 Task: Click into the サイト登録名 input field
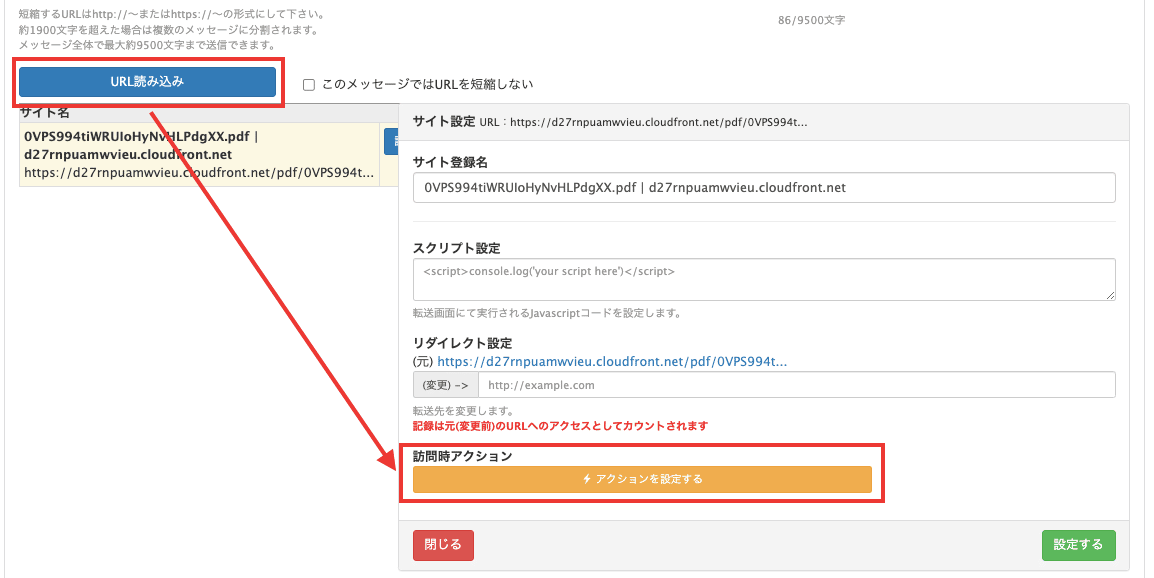click(764, 187)
